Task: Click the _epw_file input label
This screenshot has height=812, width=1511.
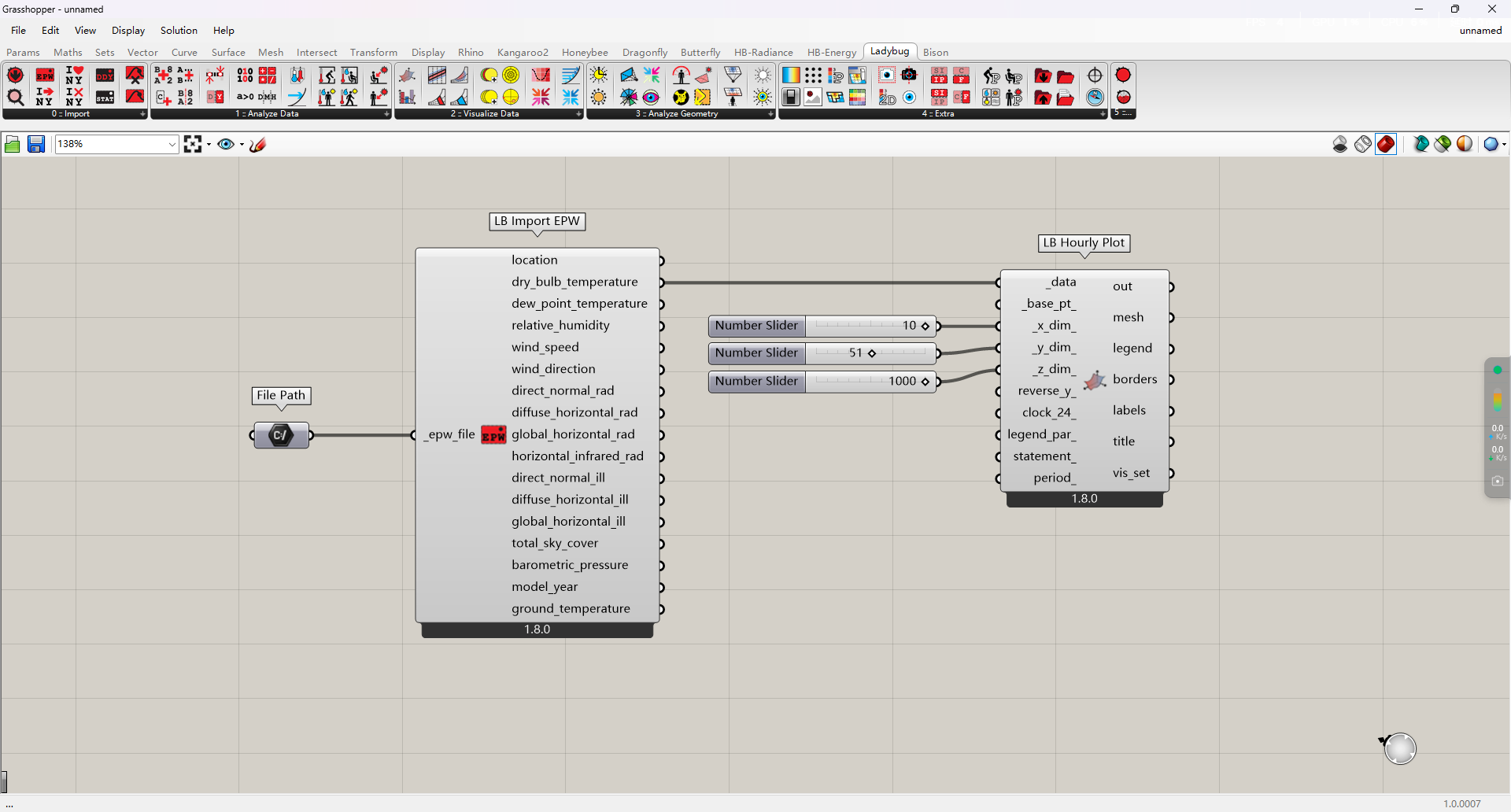Action: (x=449, y=434)
